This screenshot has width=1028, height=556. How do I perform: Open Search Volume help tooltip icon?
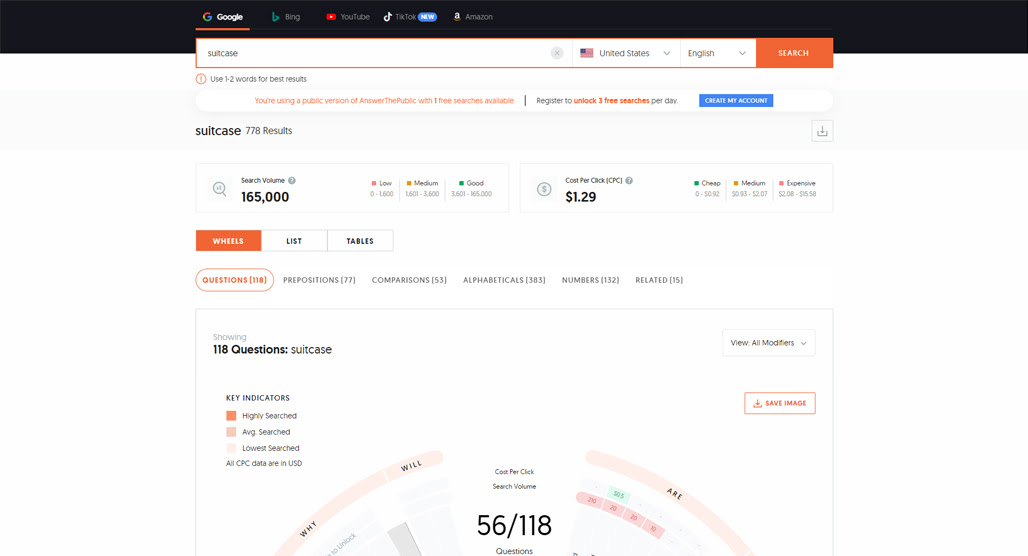[292, 180]
